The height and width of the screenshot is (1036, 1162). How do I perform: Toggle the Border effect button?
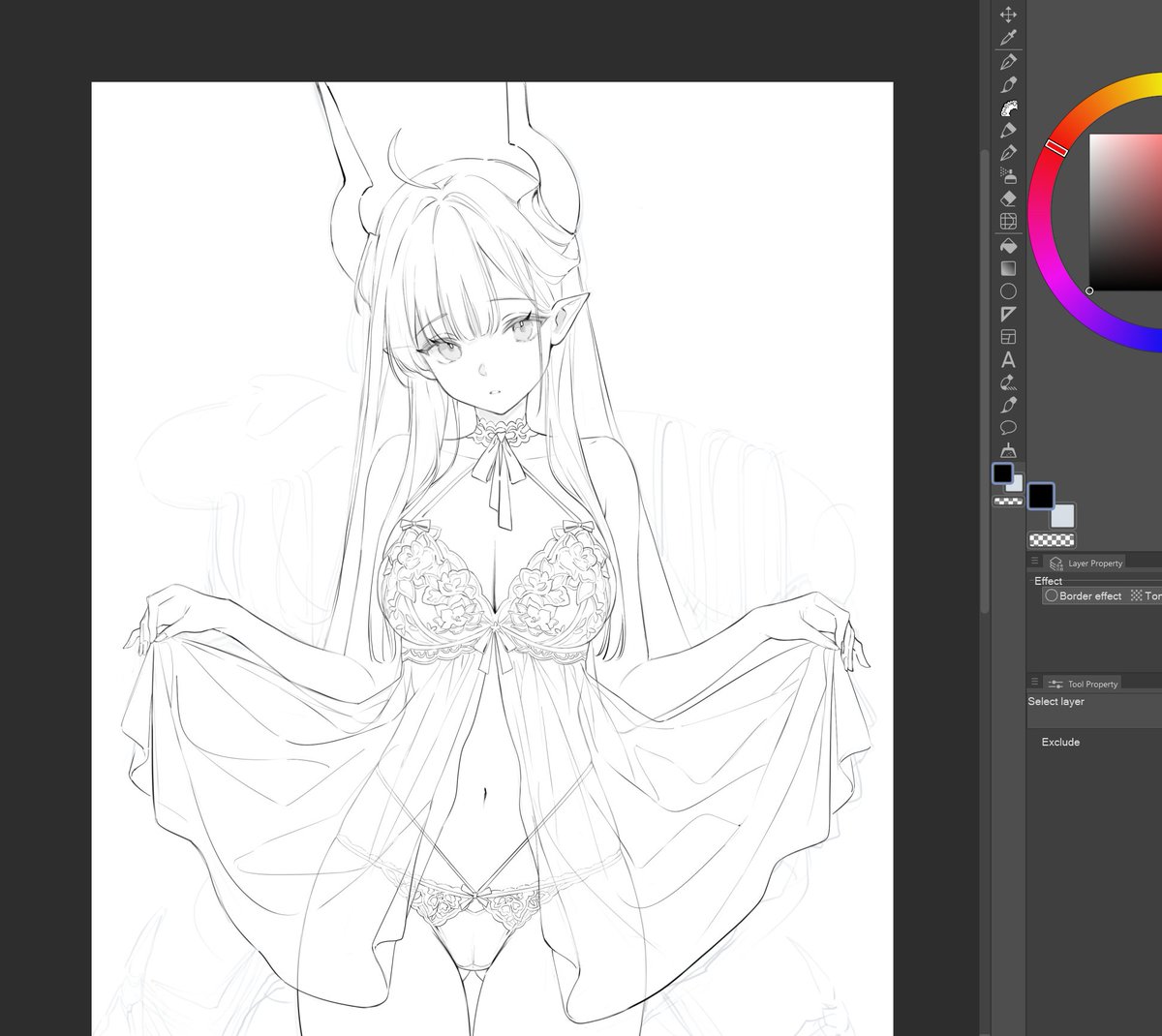1083,596
